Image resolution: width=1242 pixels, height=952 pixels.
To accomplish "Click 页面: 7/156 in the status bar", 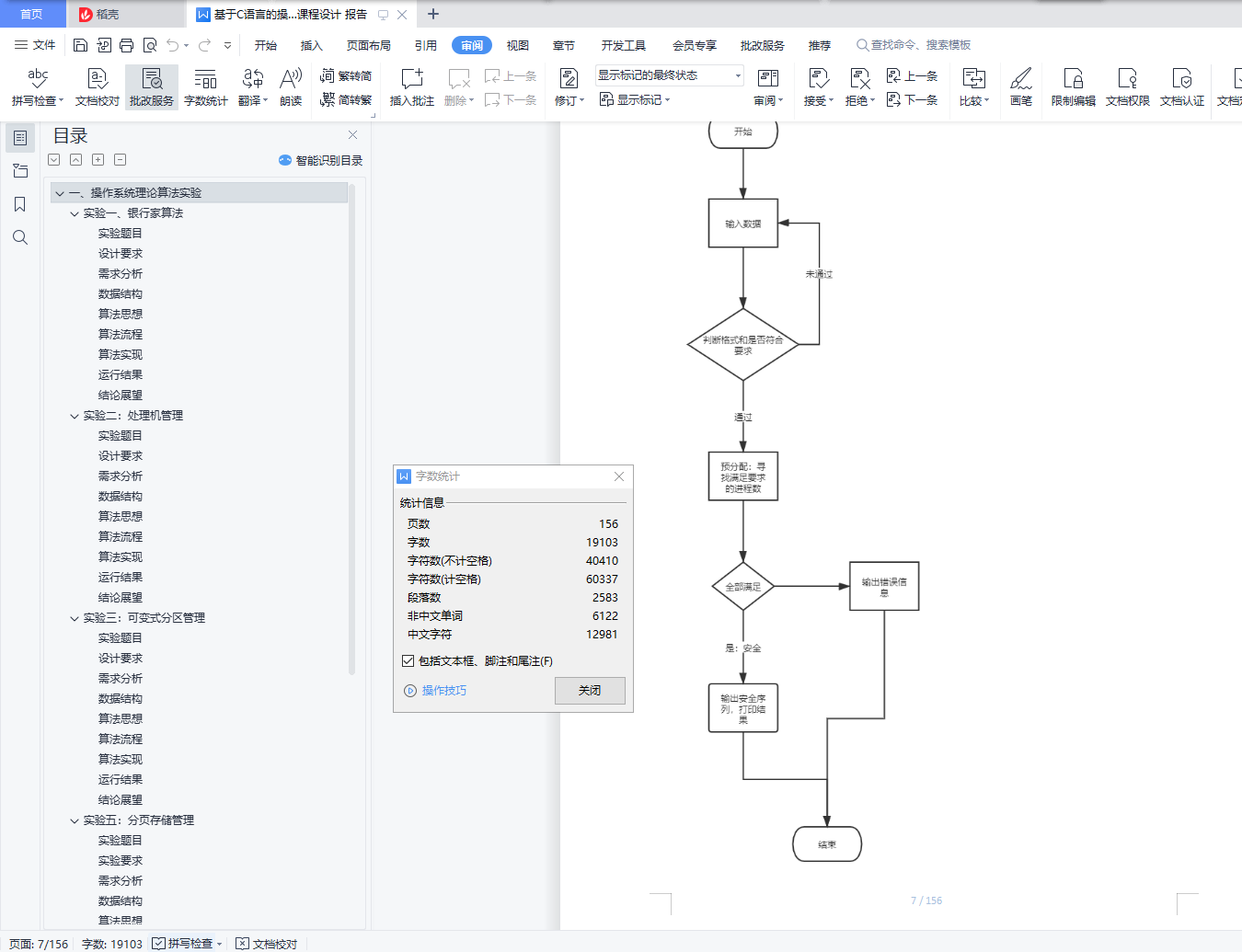I will coord(39,944).
